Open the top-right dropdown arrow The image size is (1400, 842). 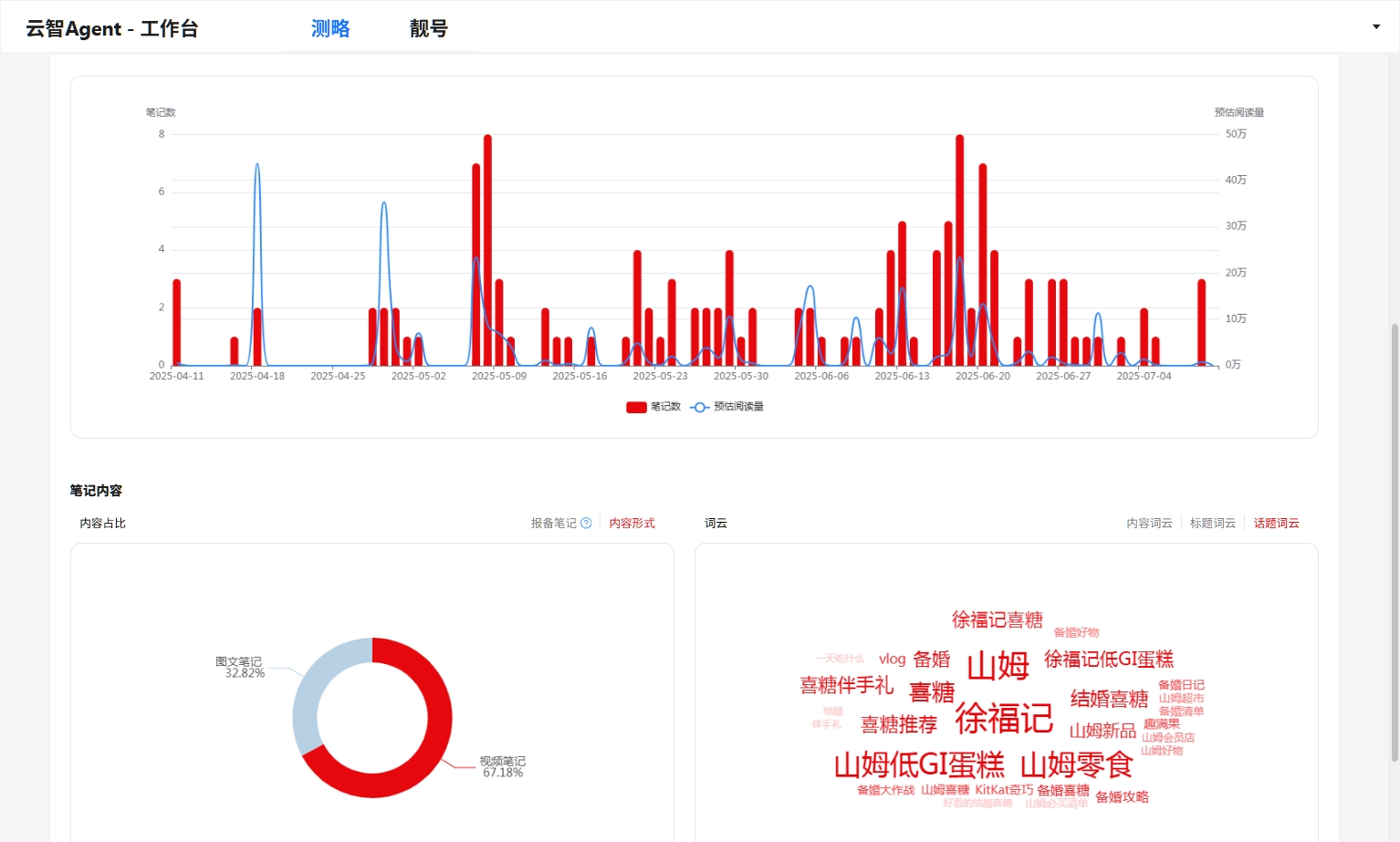(x=1376, y=26)
